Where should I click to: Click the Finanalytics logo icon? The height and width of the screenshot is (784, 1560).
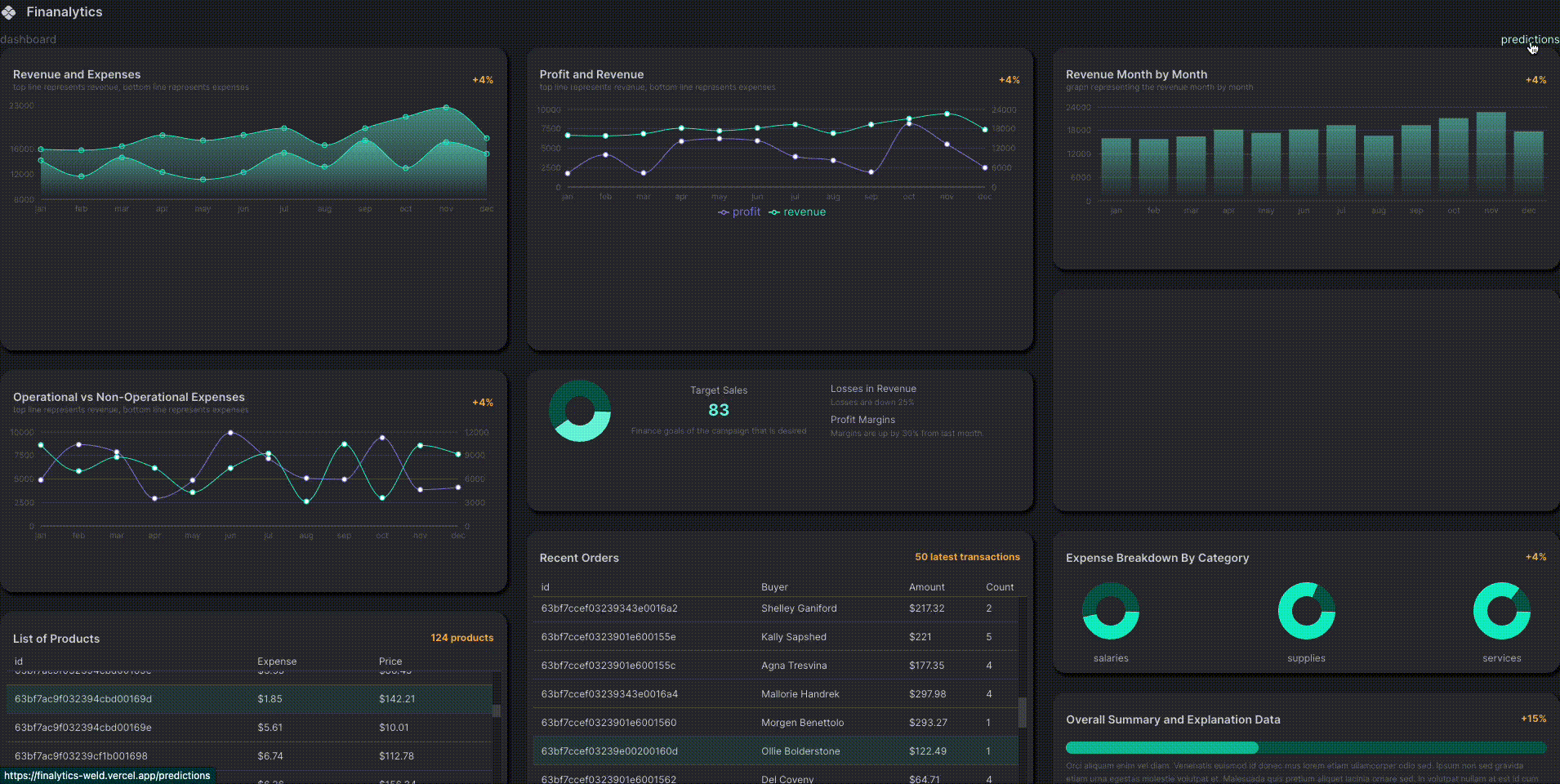pyautogui.click(x=9, y=12)
